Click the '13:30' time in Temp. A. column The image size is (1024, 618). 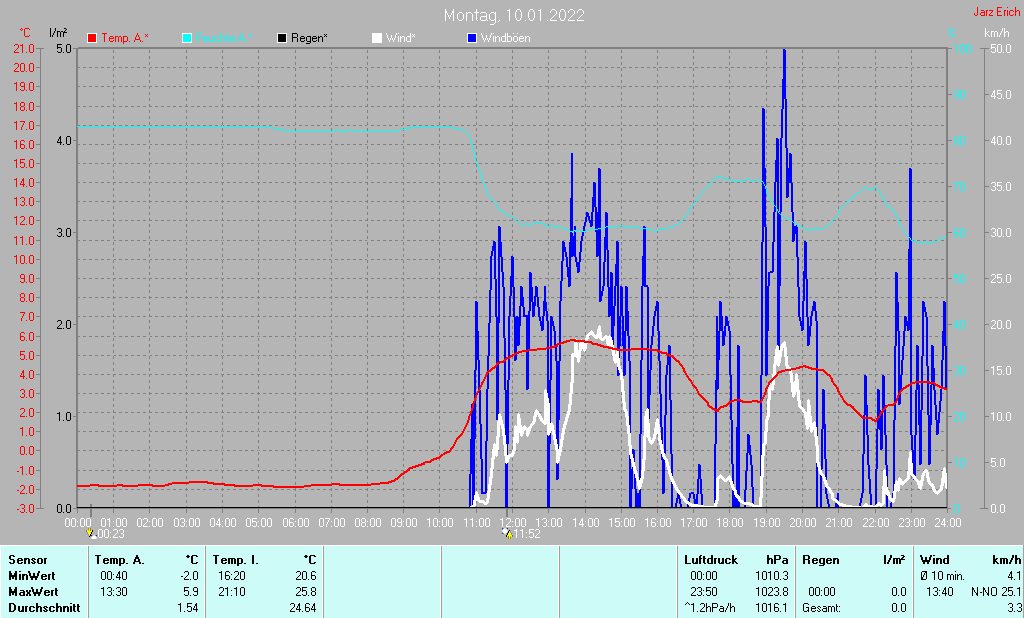click(114, 591)
